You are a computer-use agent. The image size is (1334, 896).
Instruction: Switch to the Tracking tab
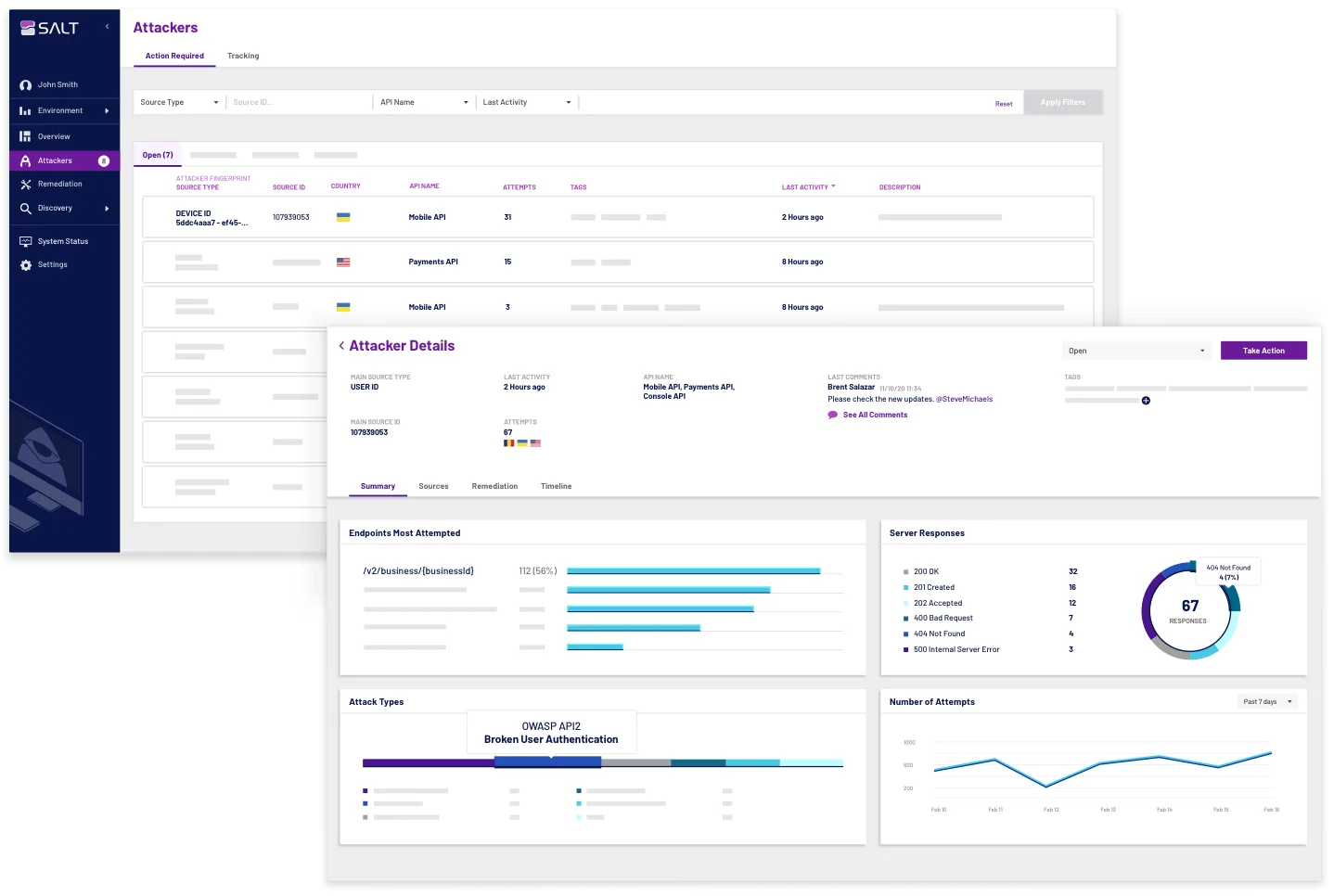pos(243,56)
